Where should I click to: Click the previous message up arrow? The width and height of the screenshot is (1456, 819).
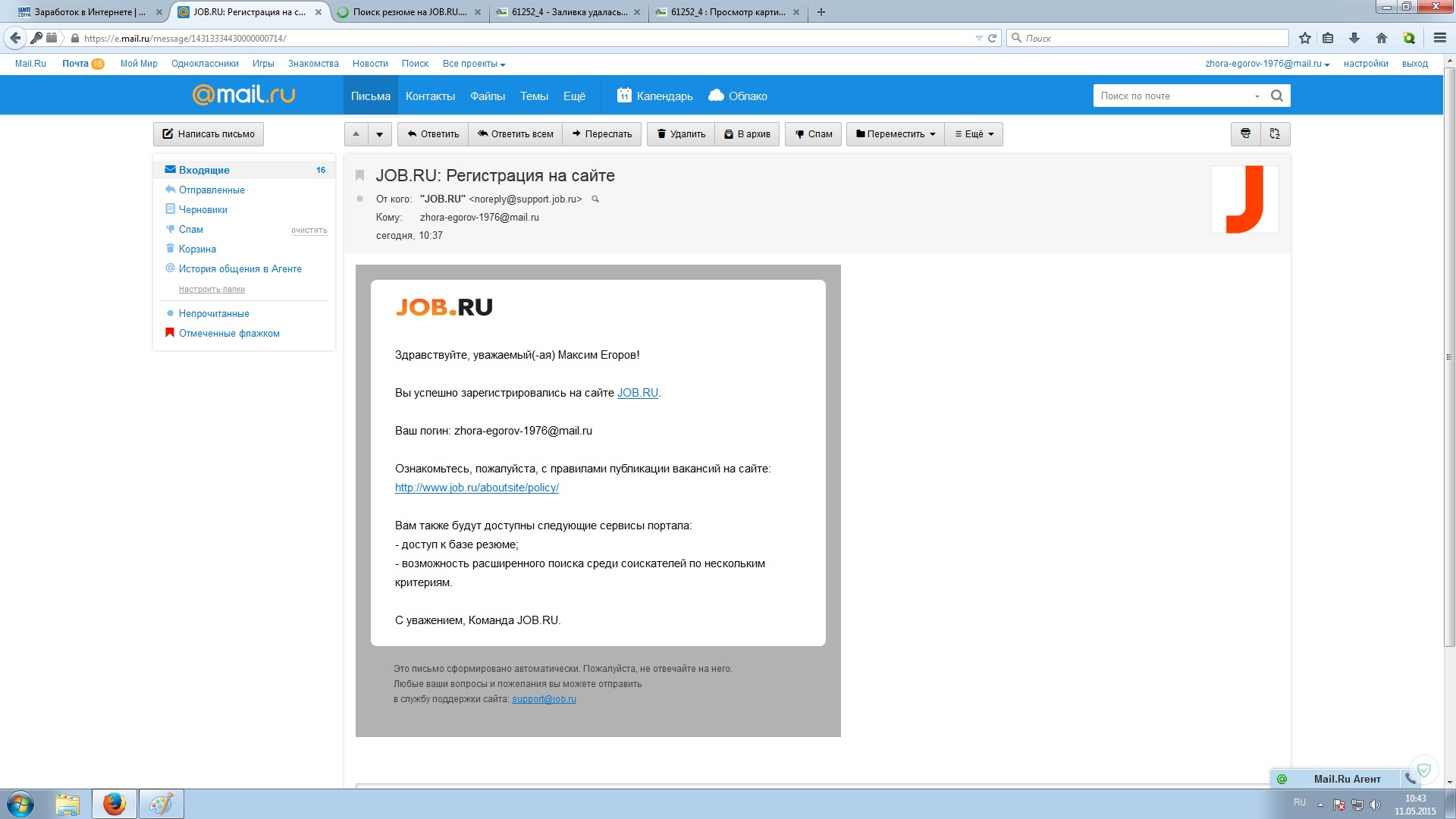(356, 134)
